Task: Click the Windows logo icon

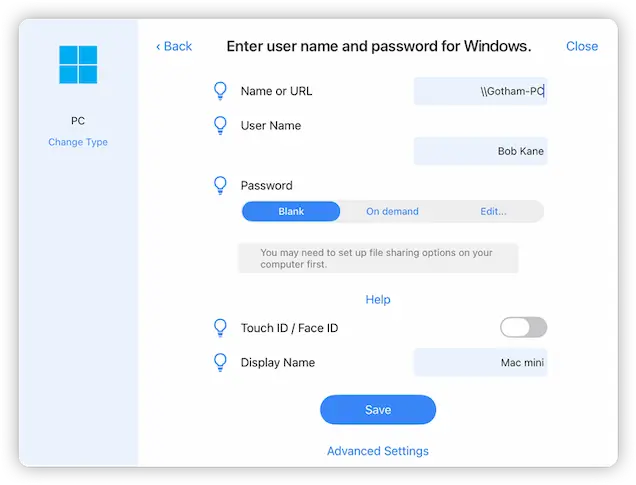Action: [78, 64]
